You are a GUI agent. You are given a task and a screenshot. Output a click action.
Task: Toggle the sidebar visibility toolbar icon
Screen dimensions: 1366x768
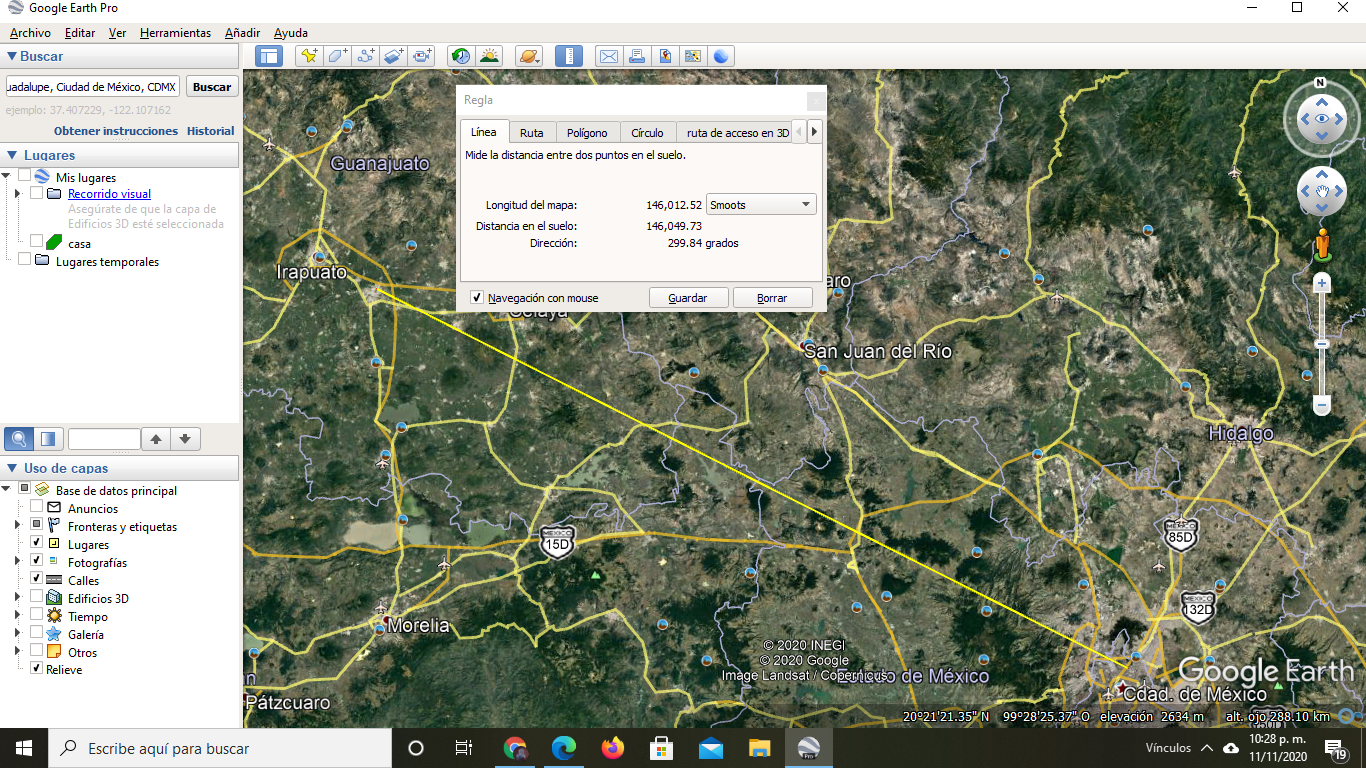[x=269, y=56]
